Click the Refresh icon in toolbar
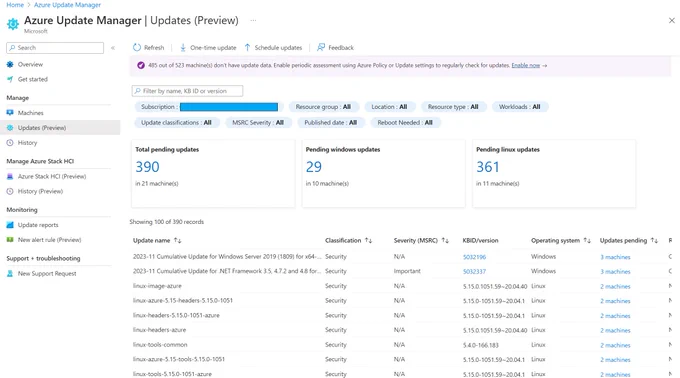Screen dimensions: 680x378 click(137, 47)
